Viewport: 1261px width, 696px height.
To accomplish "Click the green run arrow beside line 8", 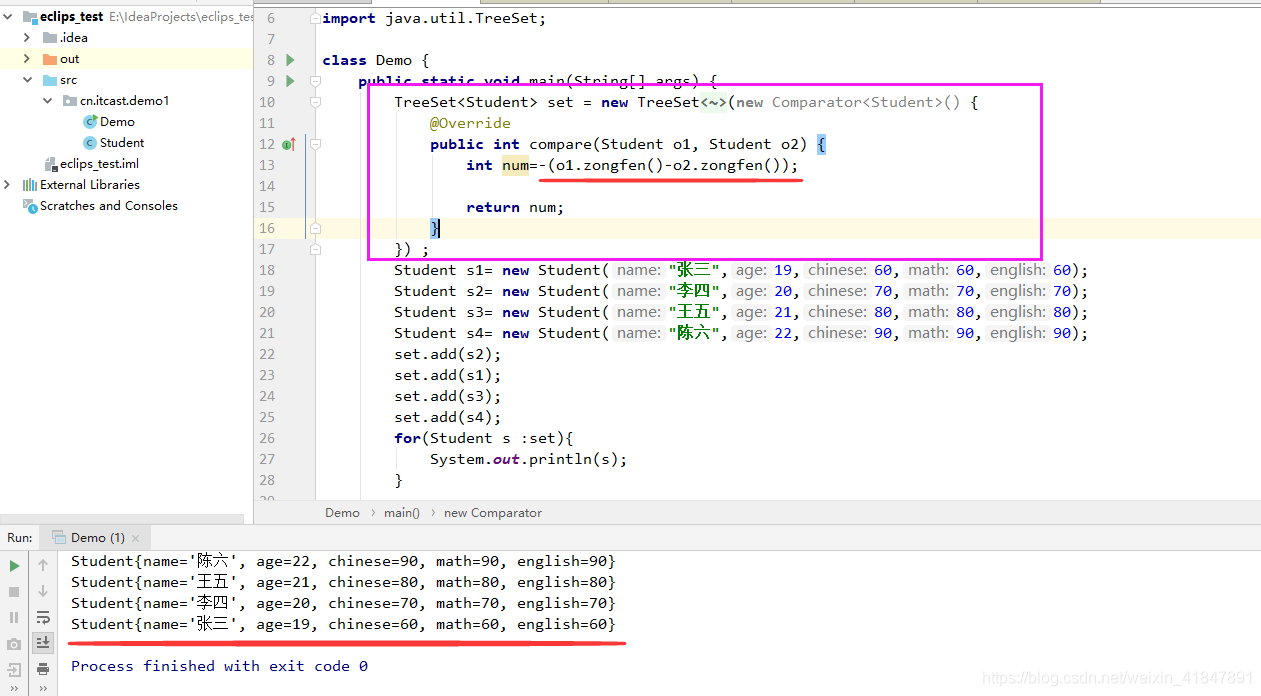I will (290, 60).
